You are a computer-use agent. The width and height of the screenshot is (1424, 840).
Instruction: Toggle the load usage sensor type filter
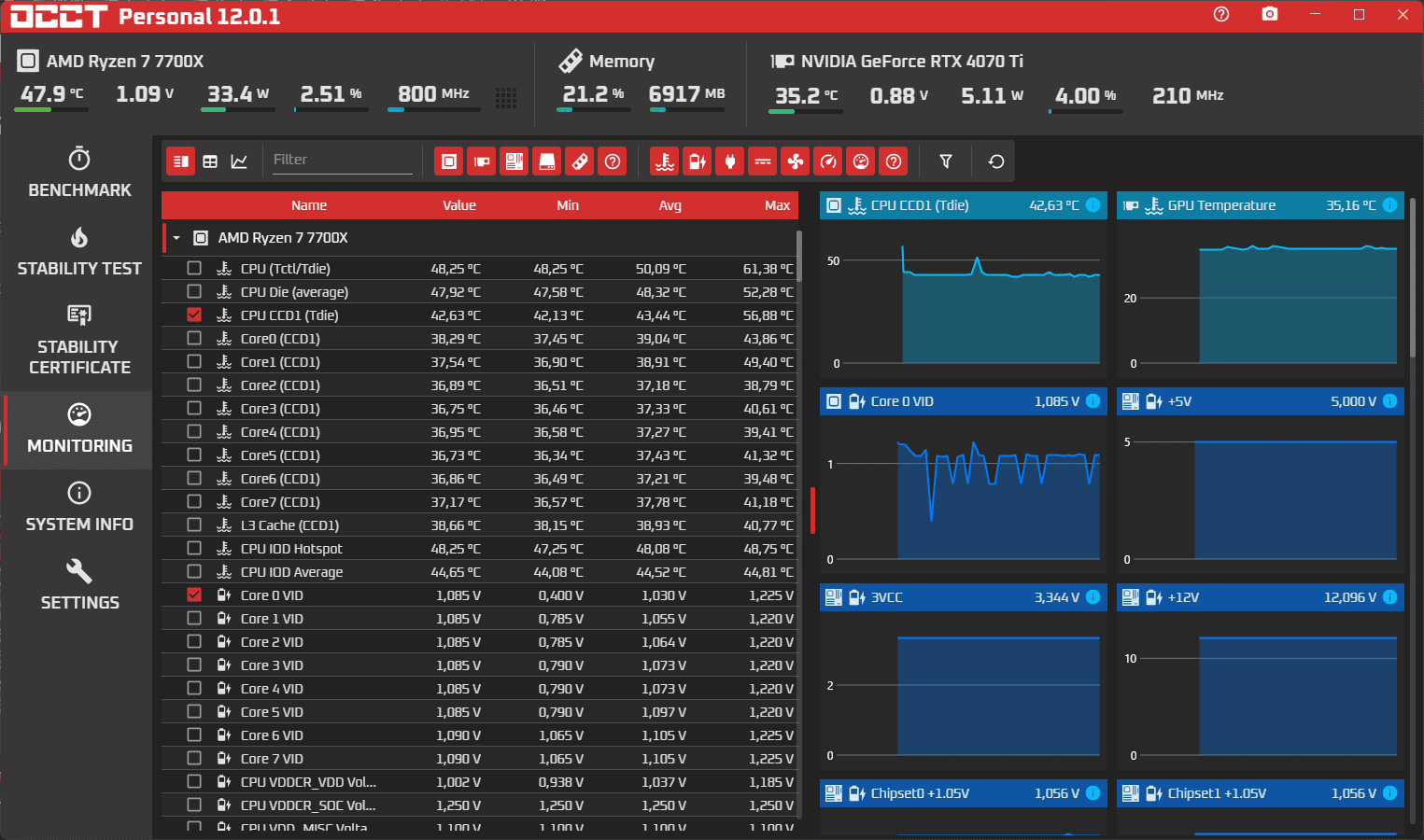click(x=861, y=161)
